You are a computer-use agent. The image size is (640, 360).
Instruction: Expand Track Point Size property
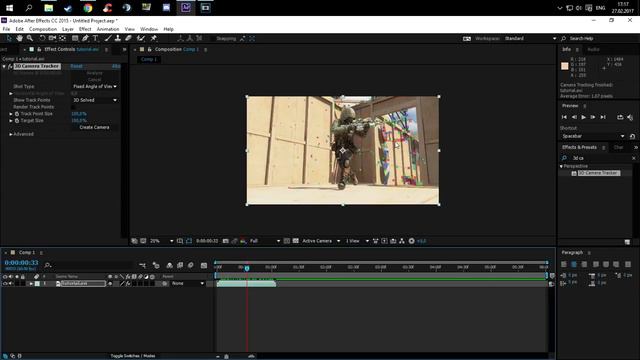point(11,114)
